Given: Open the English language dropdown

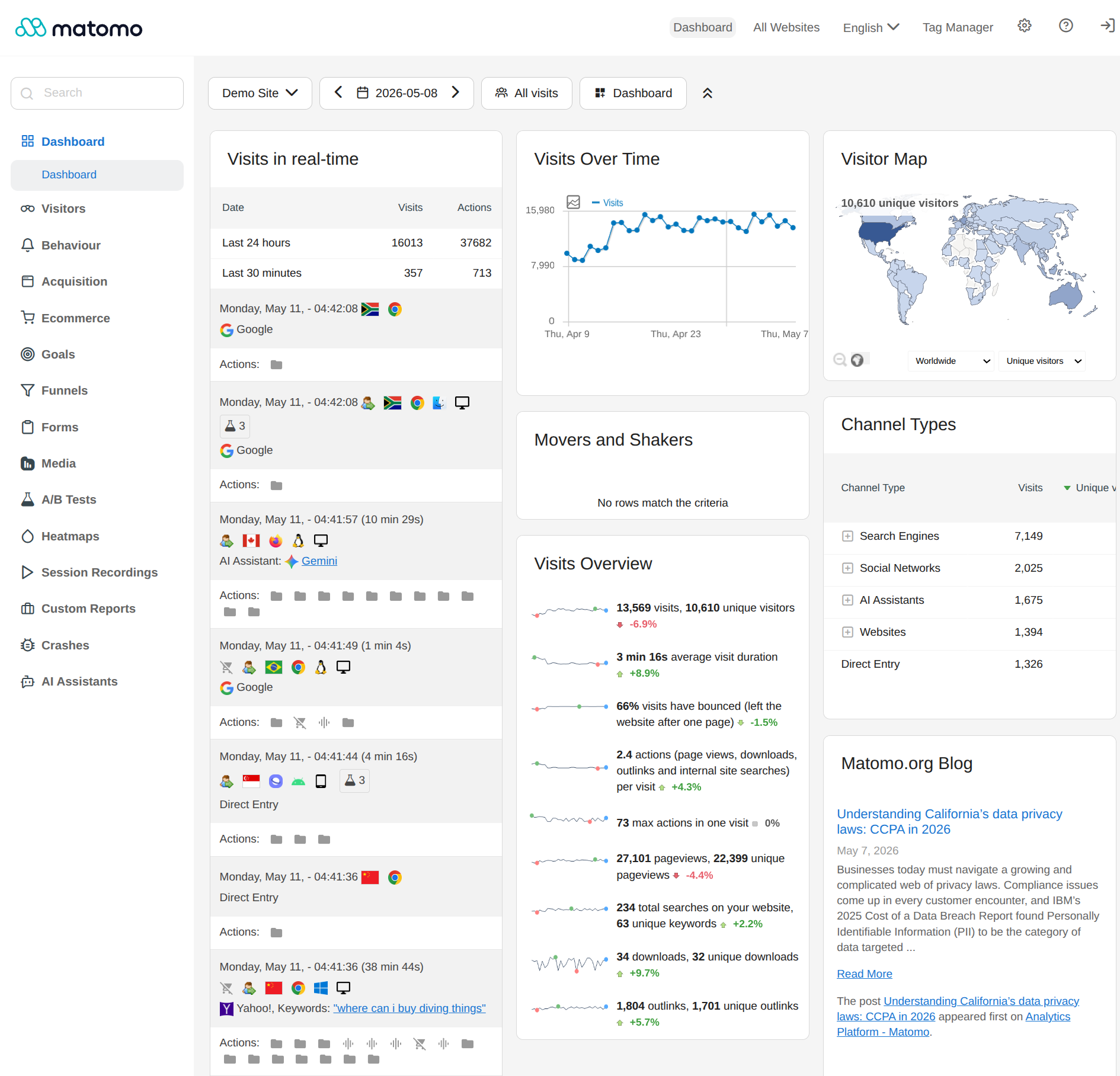Looking at the screenshot, I should tap(871, 27).
